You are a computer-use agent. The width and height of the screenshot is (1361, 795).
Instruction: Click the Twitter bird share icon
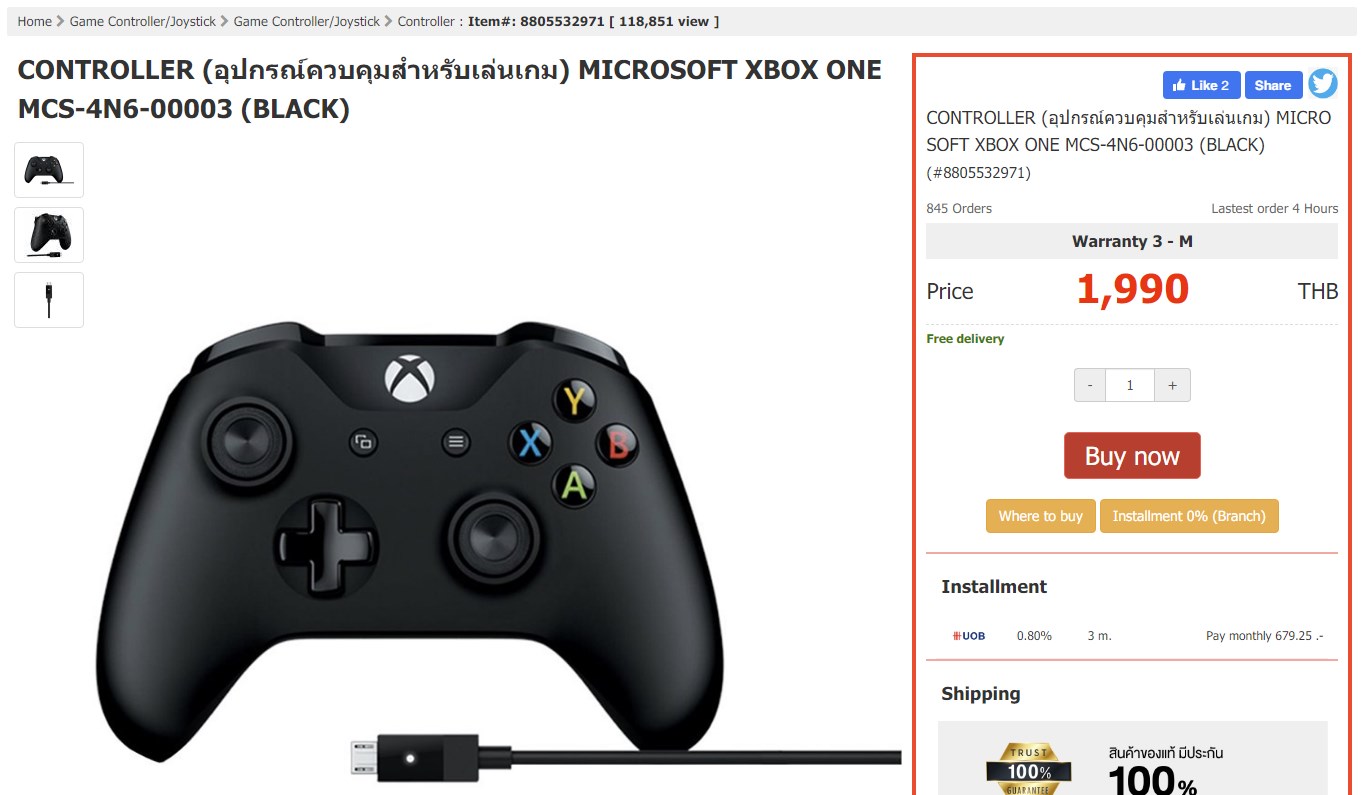[x=1322, y=84]
